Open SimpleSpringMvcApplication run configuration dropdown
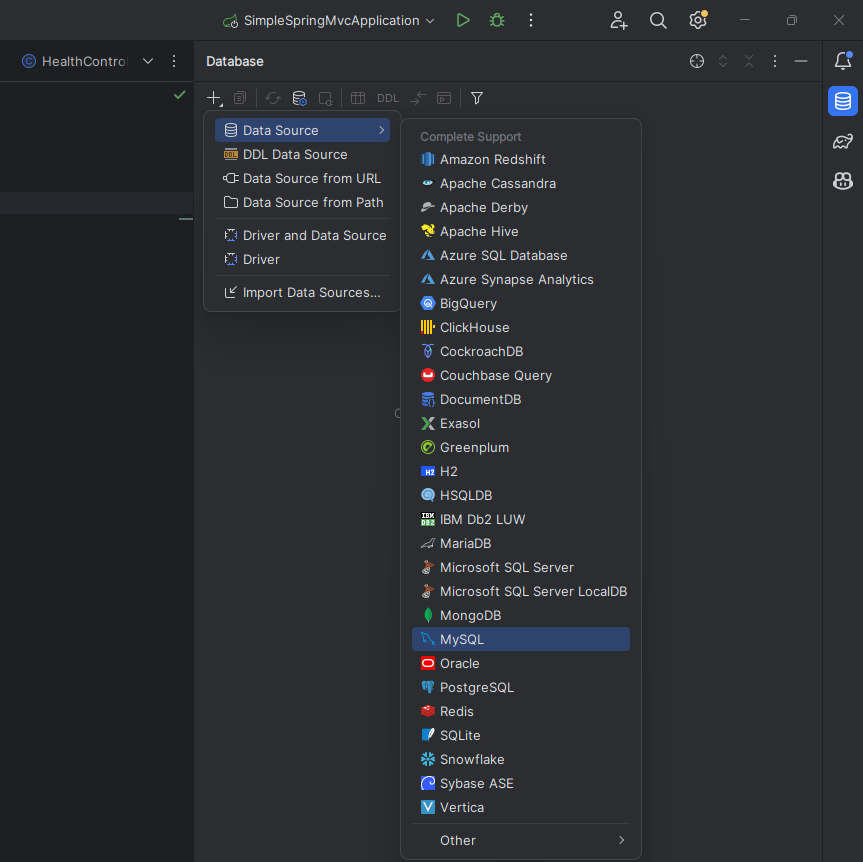This screenshot has width=863, height=862. (x=329, y=20)
